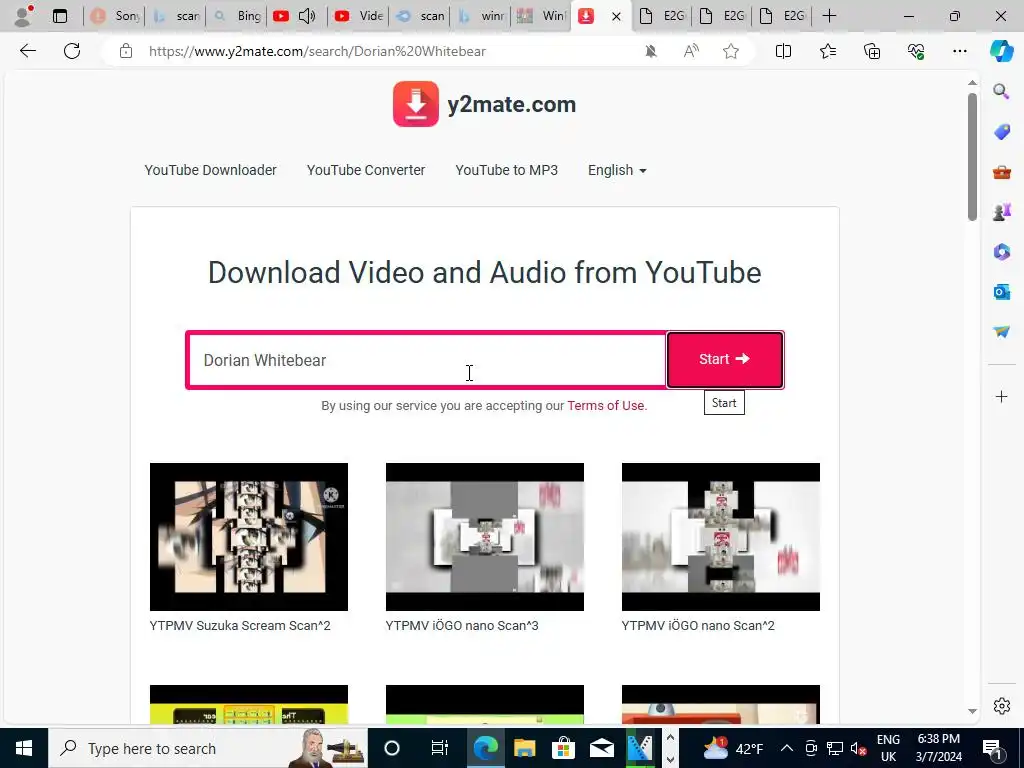Click title text YTPMV iÖGO nano Scan^2

click(697, 626)
